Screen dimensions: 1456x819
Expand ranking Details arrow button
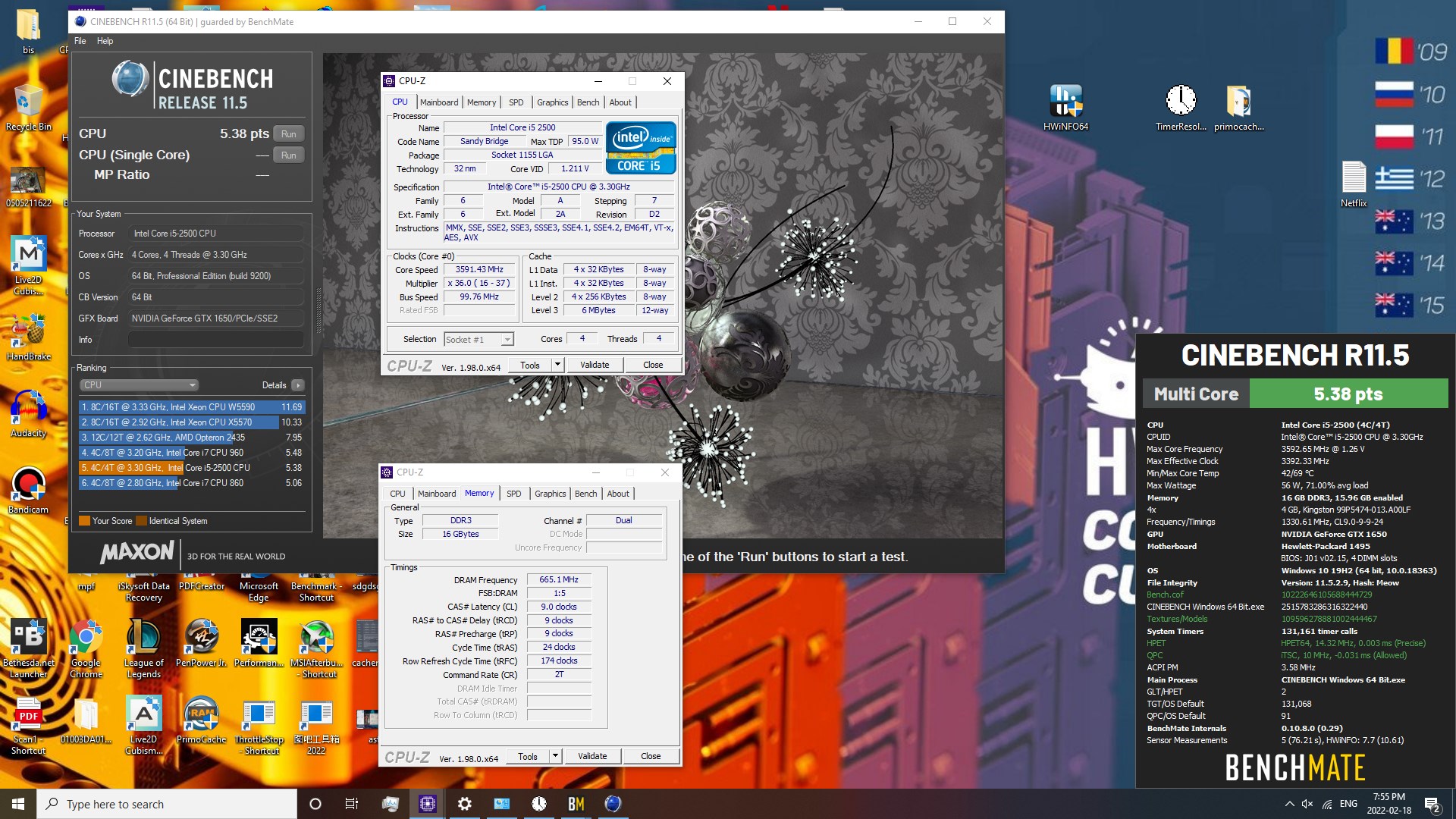298,385
